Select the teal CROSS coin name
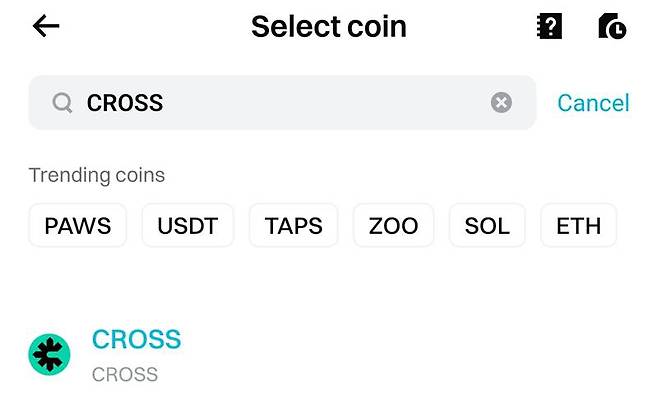Viewport: 658px width, 413px height. (136, 339)
